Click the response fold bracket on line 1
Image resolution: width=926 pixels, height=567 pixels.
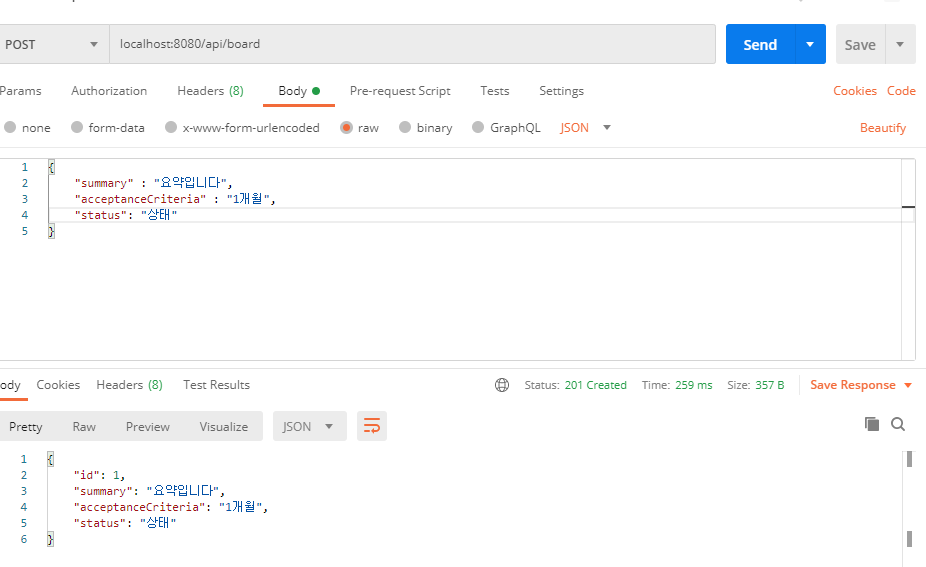tap(50, 459)
